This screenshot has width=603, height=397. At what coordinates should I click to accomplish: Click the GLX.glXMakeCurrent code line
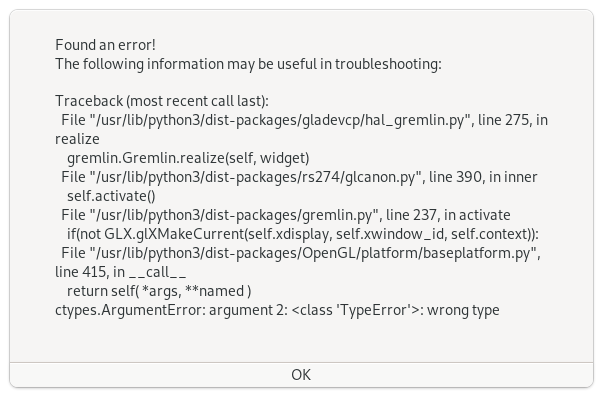point(303,234)
